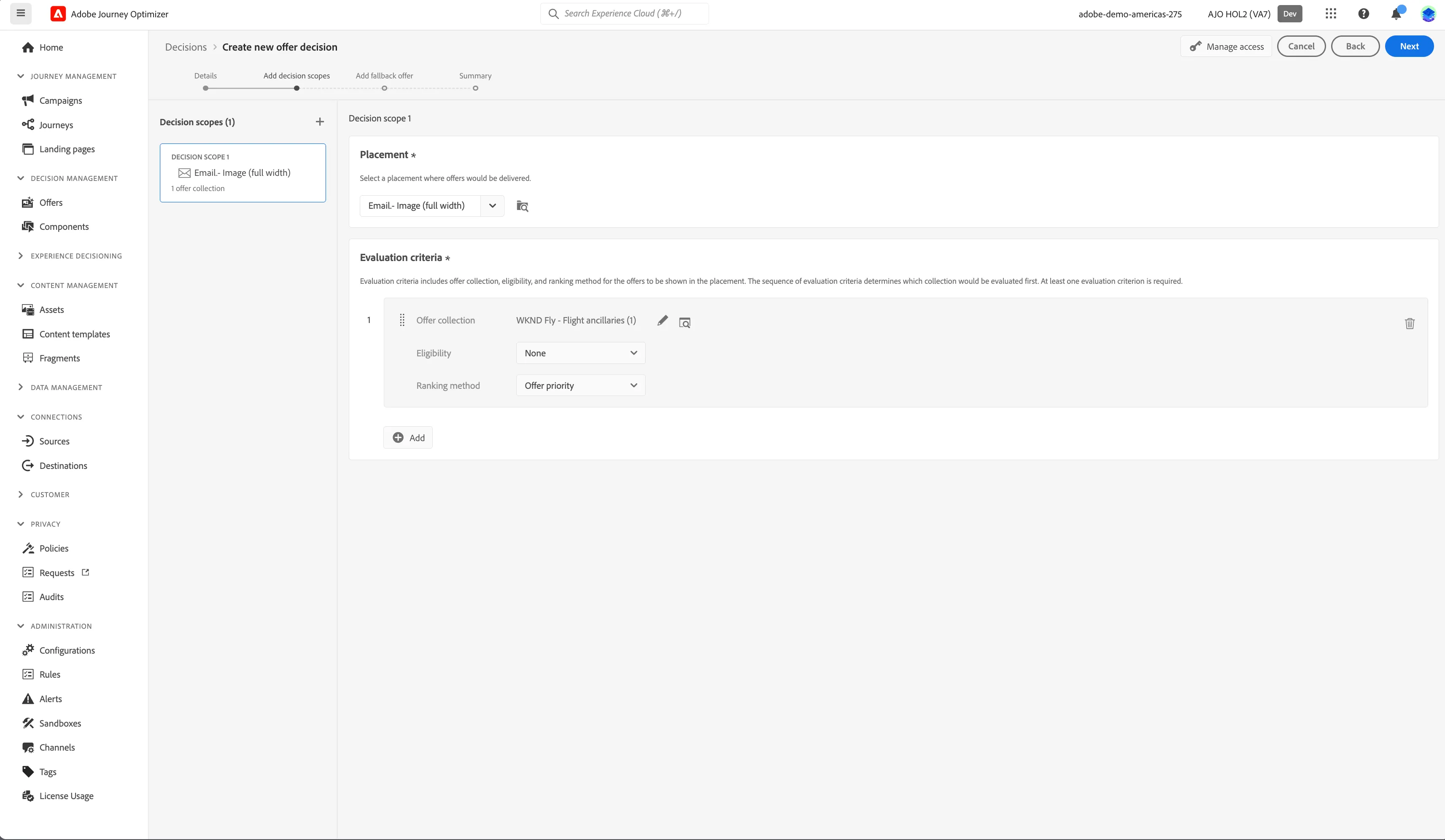The width and height of the screenshot is (1445, 840).
Task: Open notifications bell icon
Action: [x=1396, y=14]
